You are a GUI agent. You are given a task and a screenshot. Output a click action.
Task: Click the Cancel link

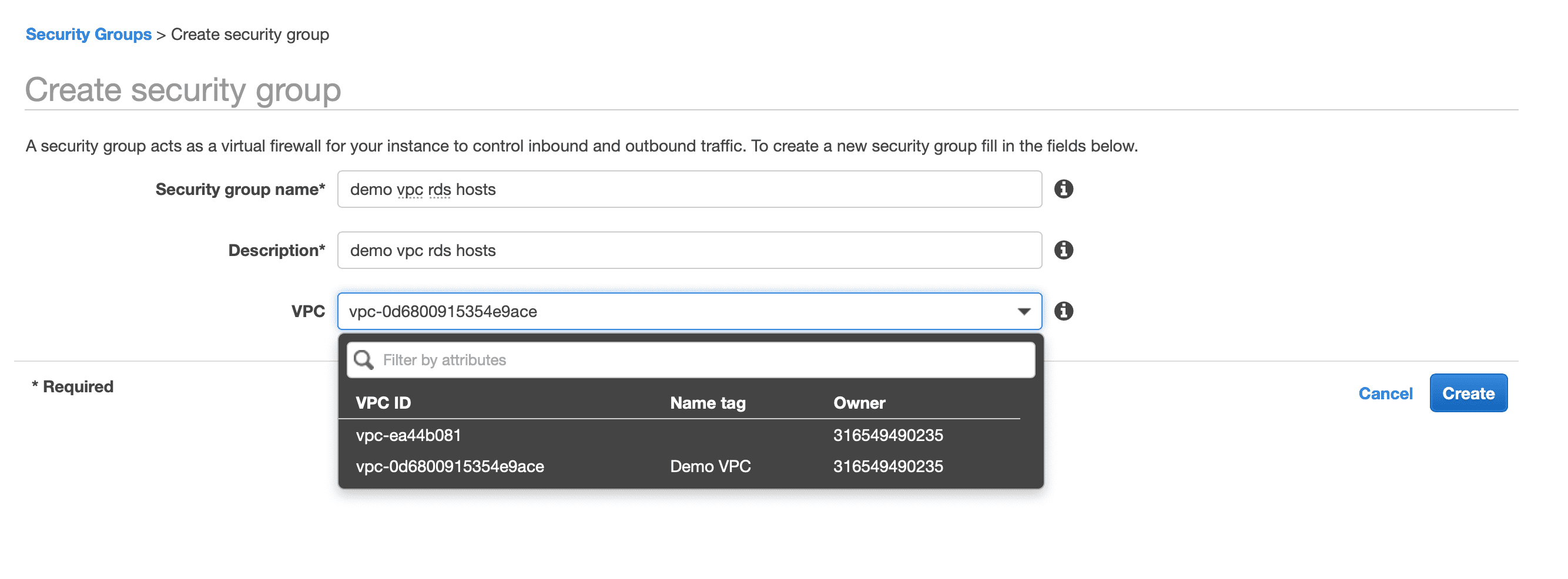(x=1385, y=393)
